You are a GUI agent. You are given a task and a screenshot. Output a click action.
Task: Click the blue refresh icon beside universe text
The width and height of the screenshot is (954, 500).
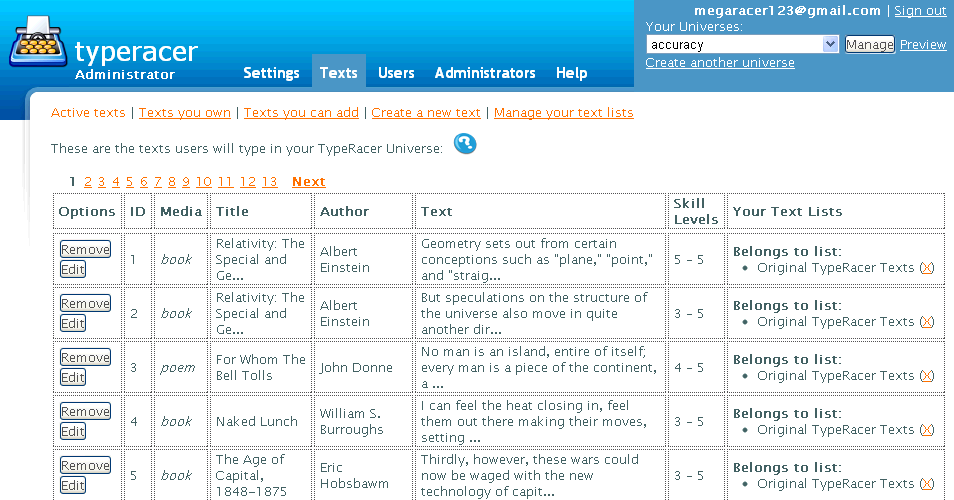[465, 145]
